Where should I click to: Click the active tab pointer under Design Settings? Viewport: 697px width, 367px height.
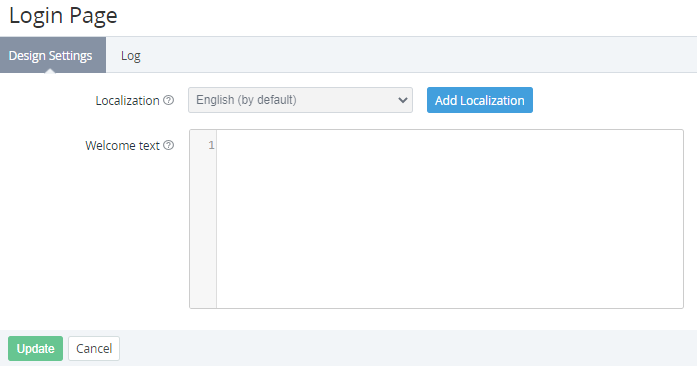(x=50, y=70)
